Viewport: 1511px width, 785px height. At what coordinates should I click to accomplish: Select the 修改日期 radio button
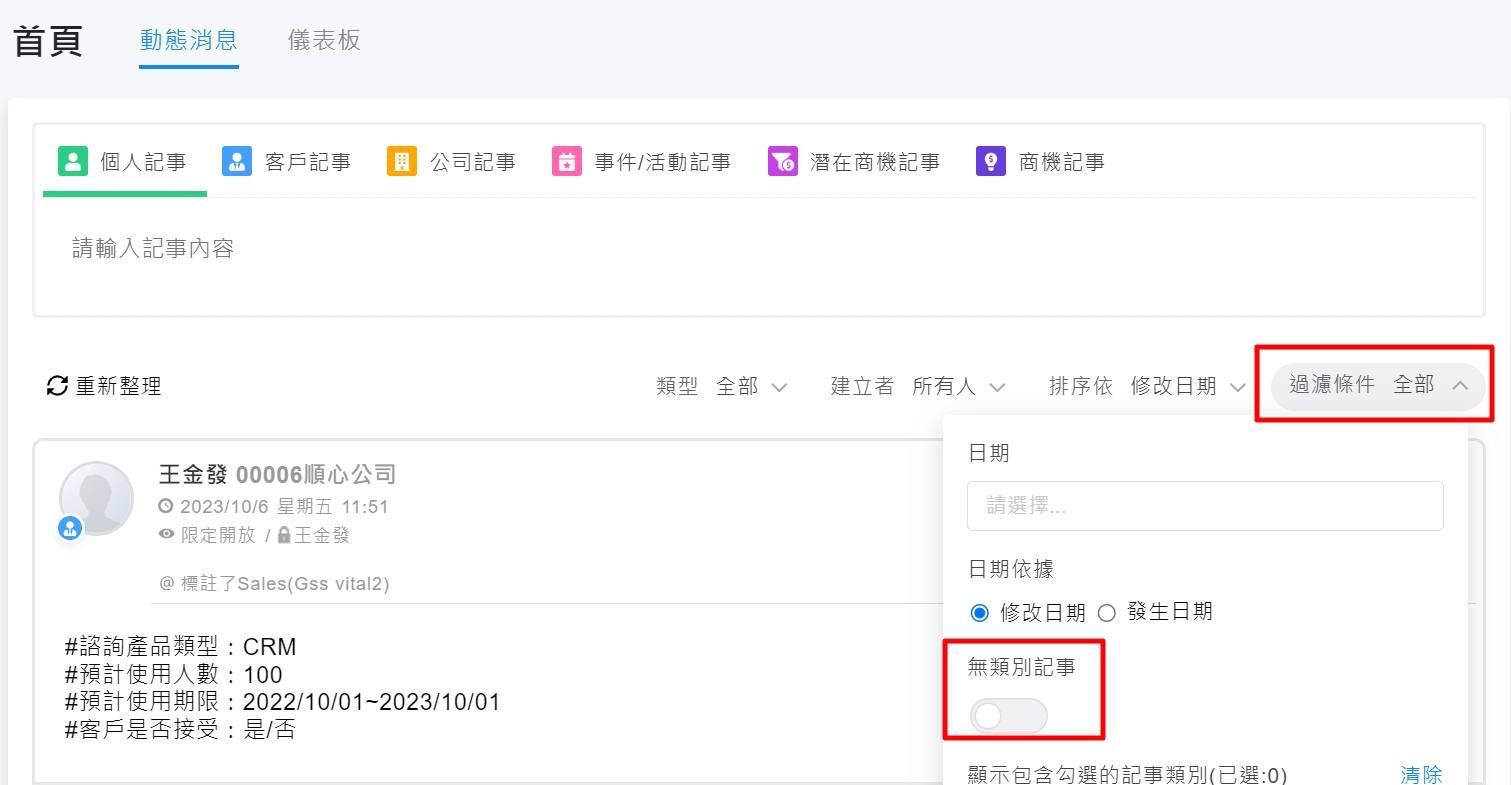coord(980,612)
